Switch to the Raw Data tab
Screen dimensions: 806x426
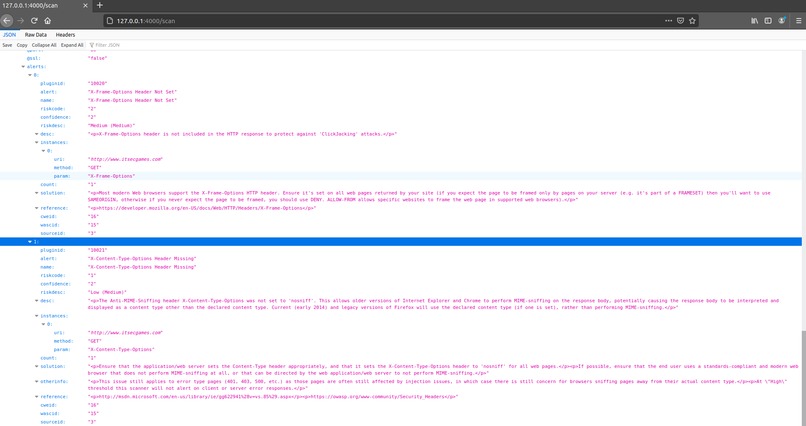(35, 35)
